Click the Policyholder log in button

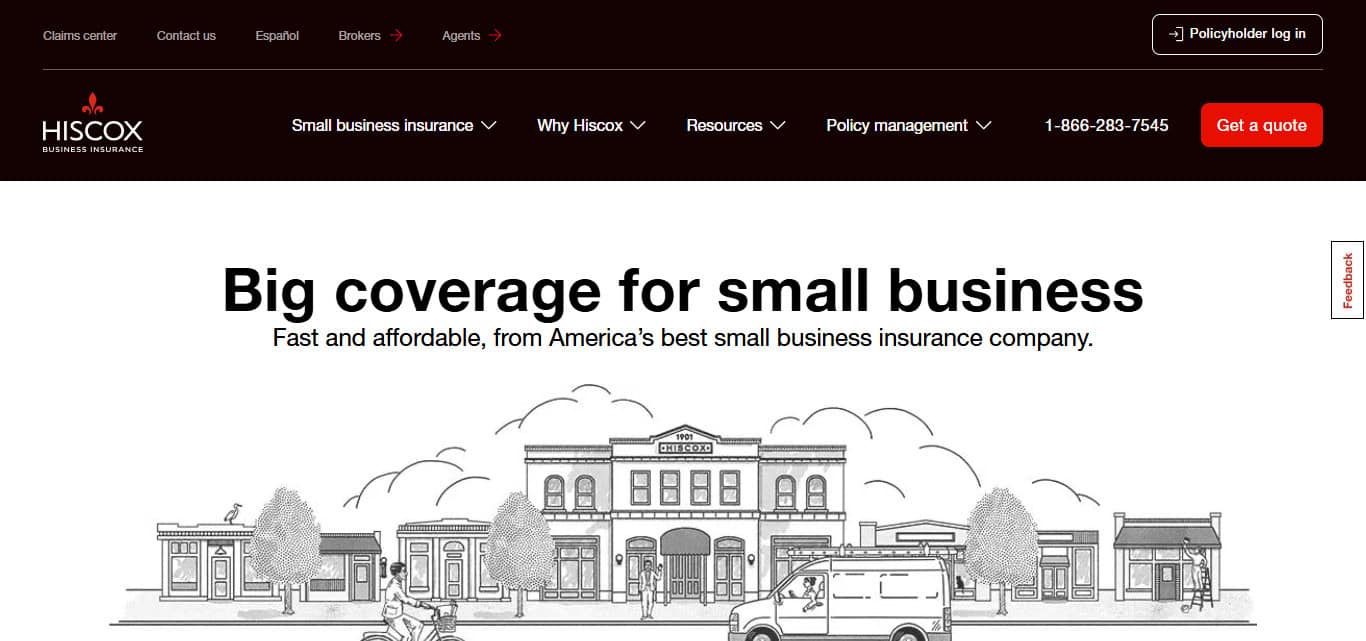tap(1237, 34)
